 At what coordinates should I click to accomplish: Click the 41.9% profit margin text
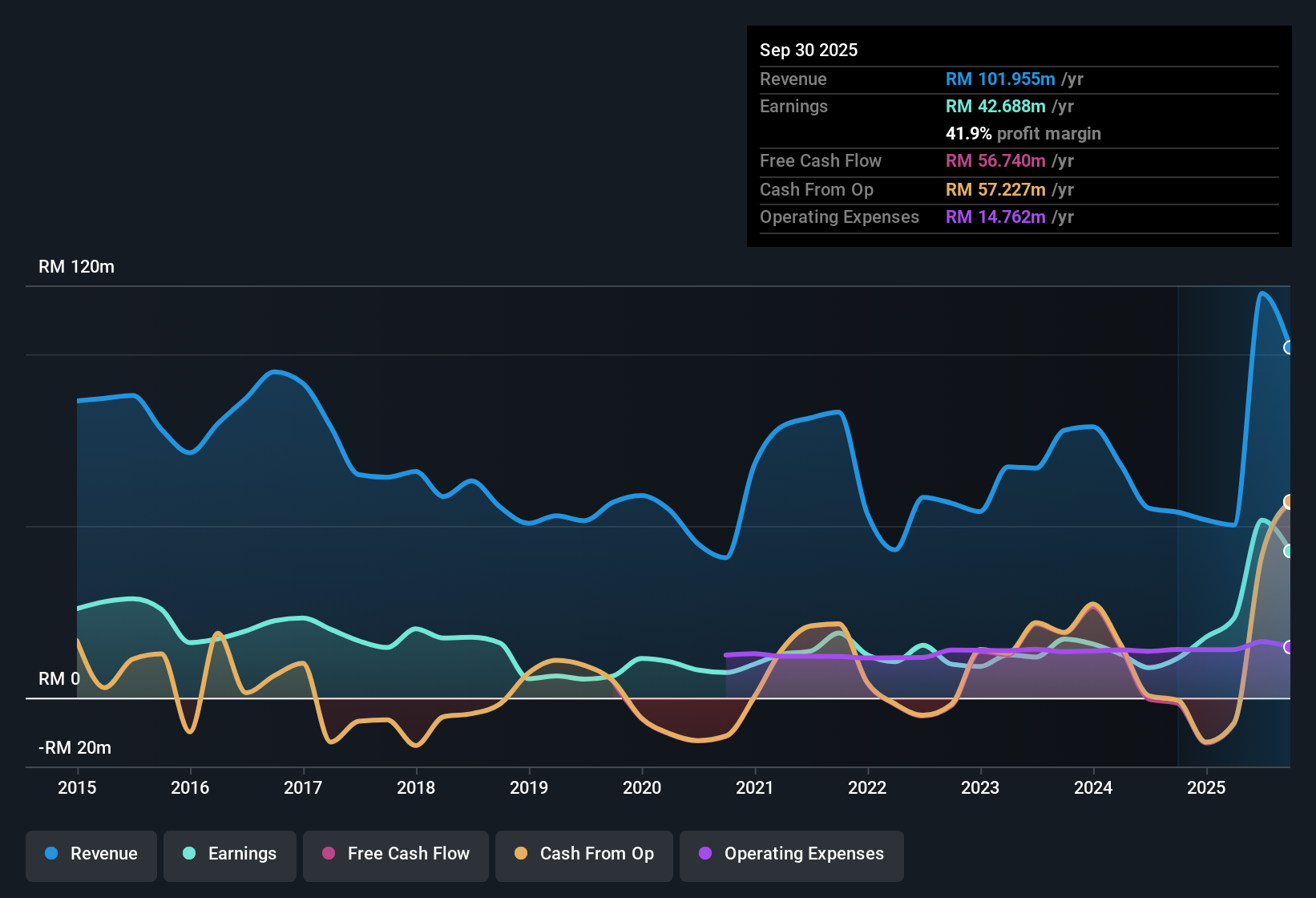[x=1023, y=134]
